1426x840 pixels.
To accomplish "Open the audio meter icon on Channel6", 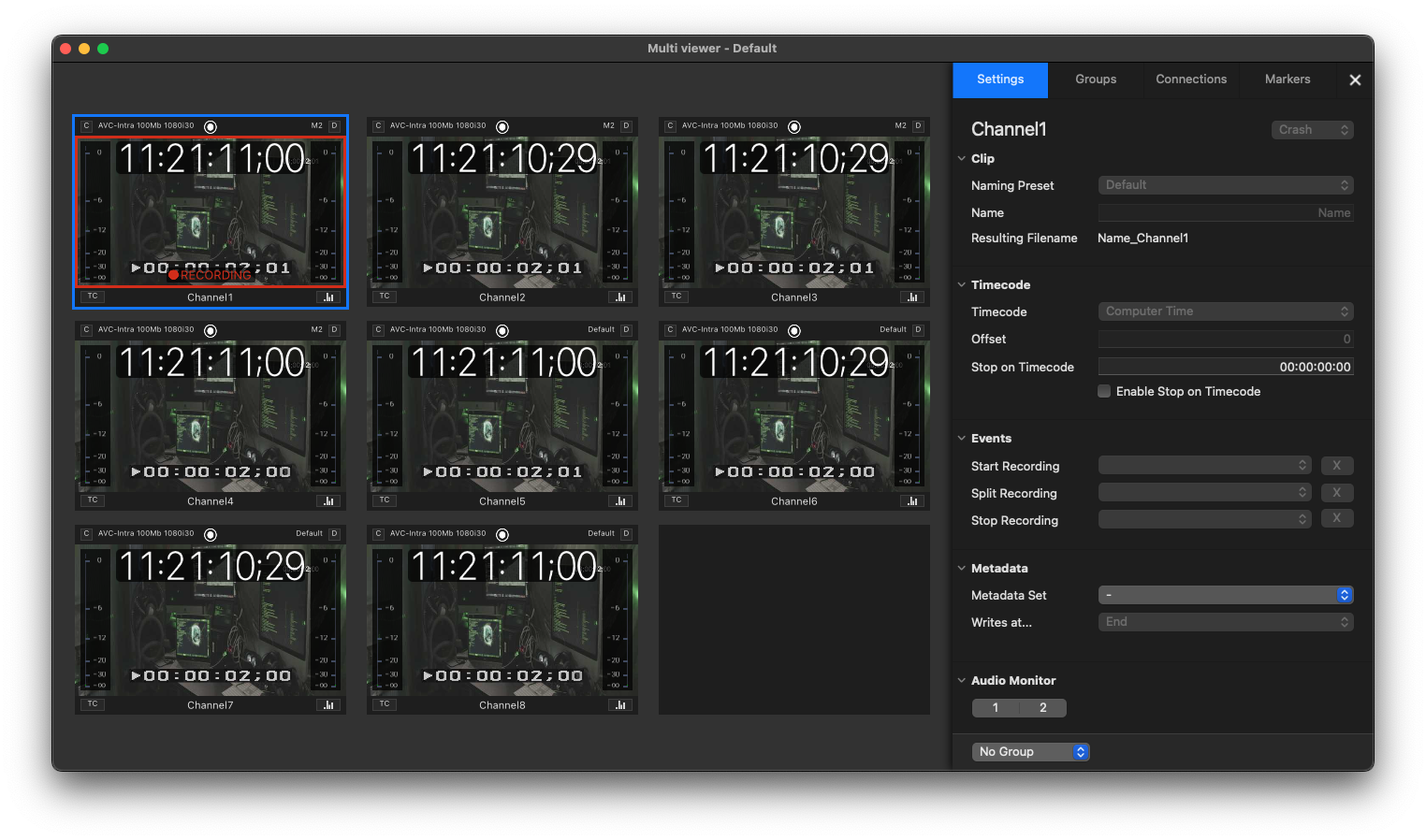I will click(912, 501).
